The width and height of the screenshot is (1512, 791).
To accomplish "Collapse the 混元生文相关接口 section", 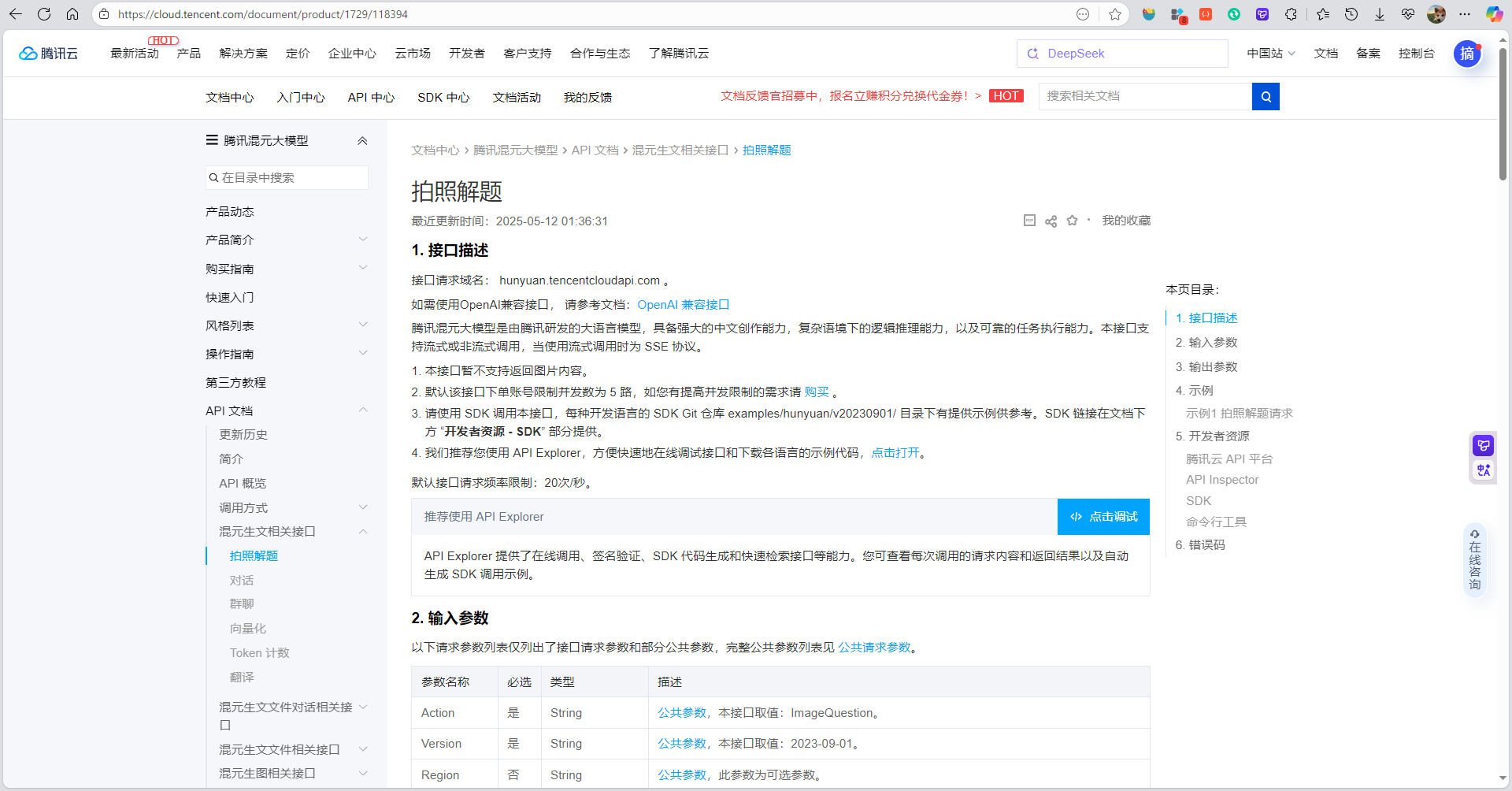I will point(363,532).
